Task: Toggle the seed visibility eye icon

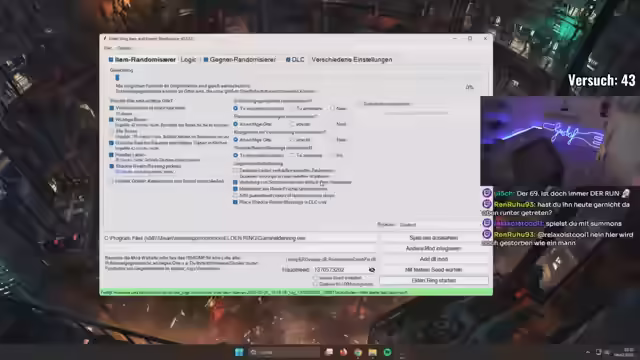Action: coord(371,270)
